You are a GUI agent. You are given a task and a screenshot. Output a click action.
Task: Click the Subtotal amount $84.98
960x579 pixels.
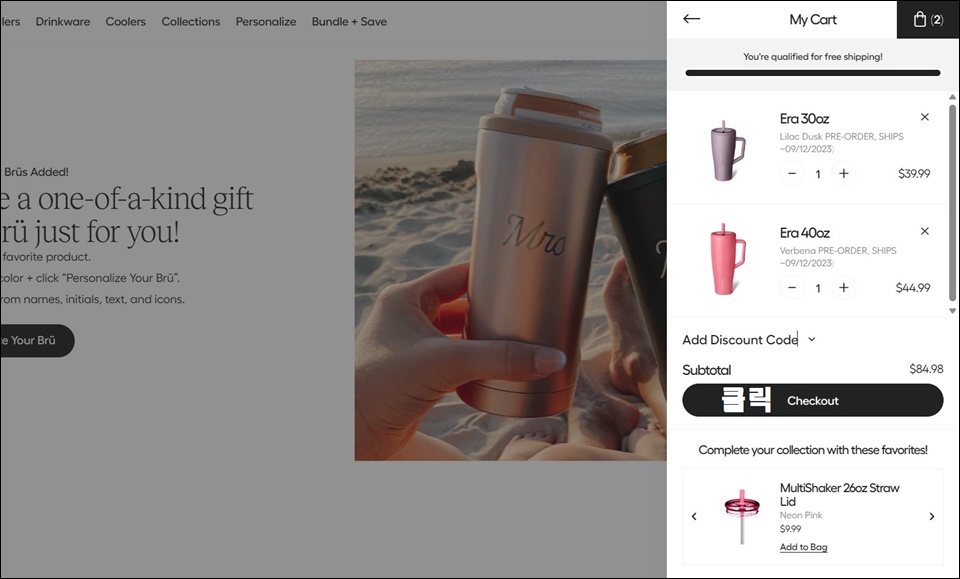pyautogui.click(x=926, y=369)
